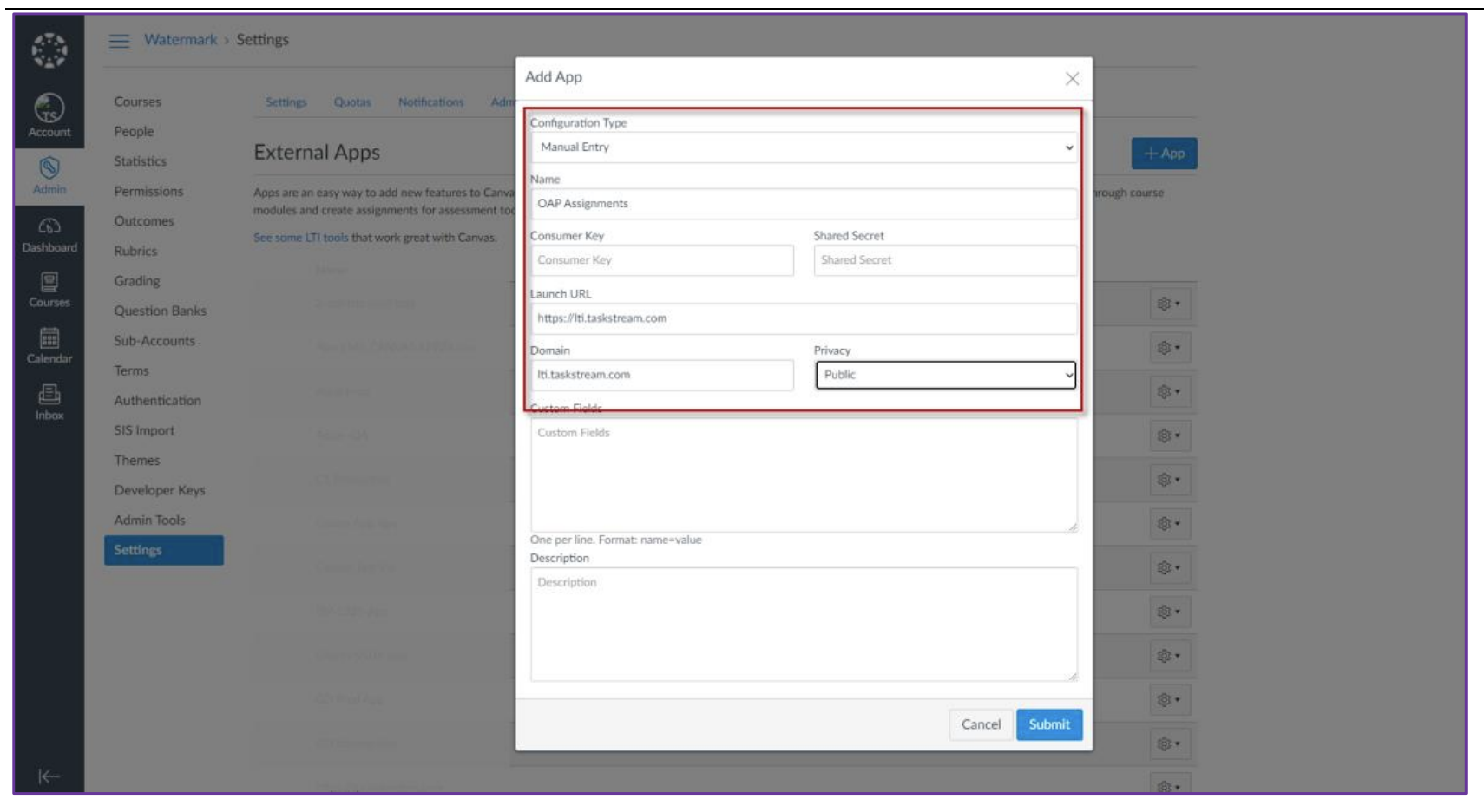Open the second app row's gear dropdown

coord(1168,348)
